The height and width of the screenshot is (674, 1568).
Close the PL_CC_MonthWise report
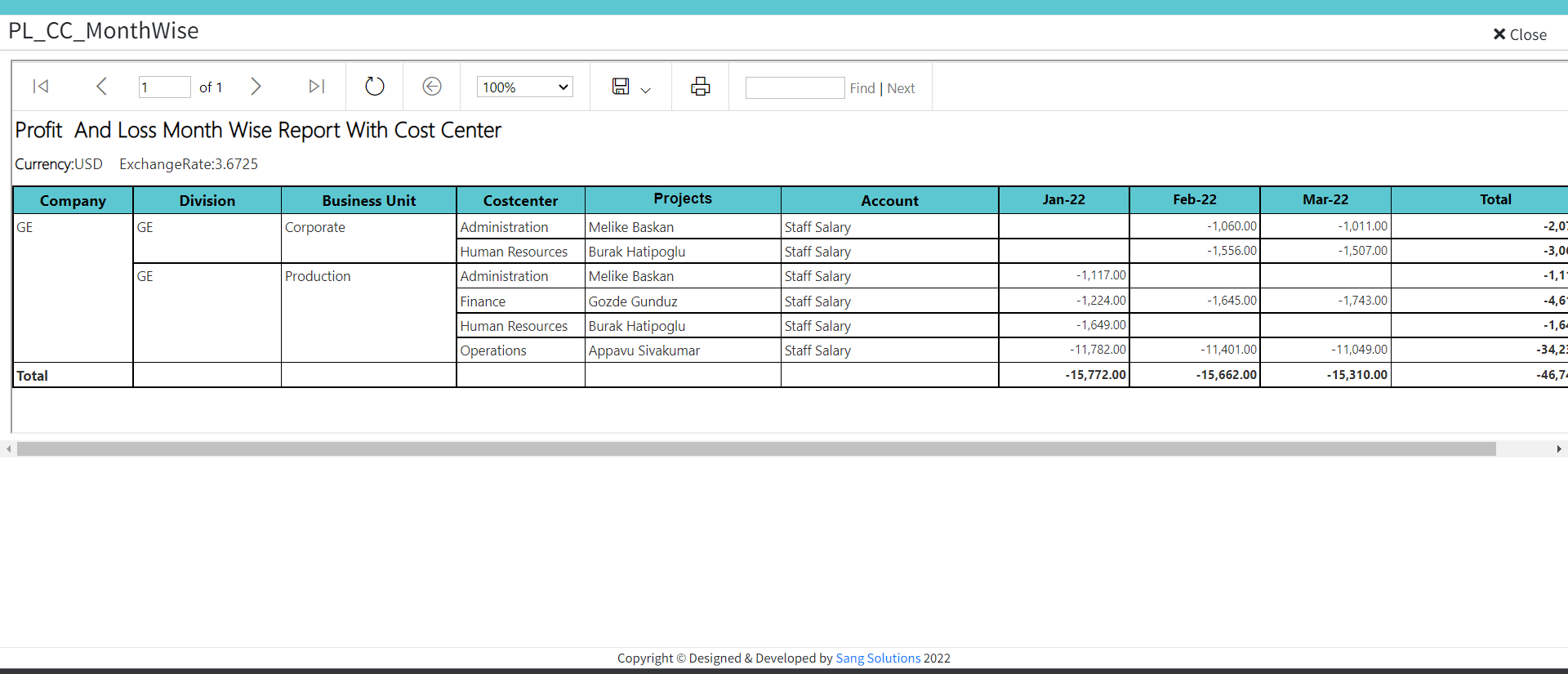coord(1519,34)
